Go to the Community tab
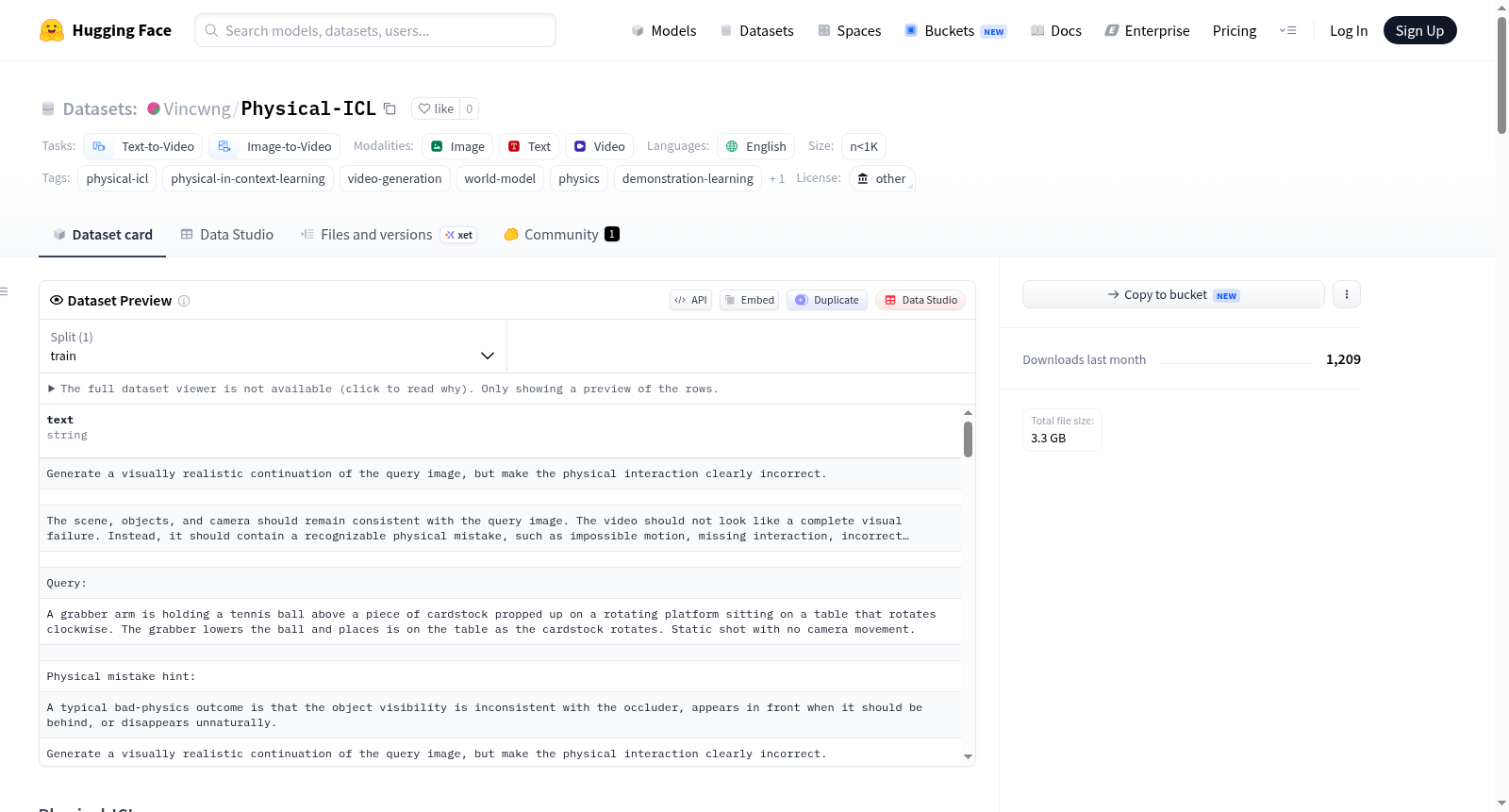1509x812 pixels. point(561,235)
